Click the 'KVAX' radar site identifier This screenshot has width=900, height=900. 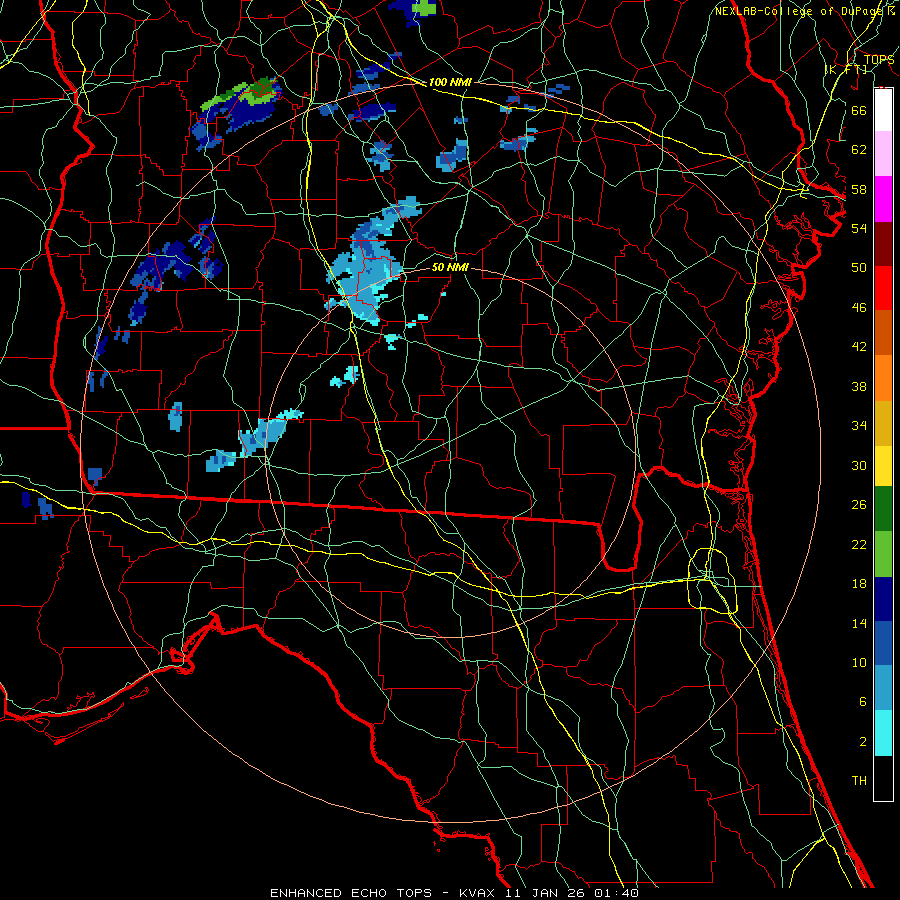click(479, 893)
